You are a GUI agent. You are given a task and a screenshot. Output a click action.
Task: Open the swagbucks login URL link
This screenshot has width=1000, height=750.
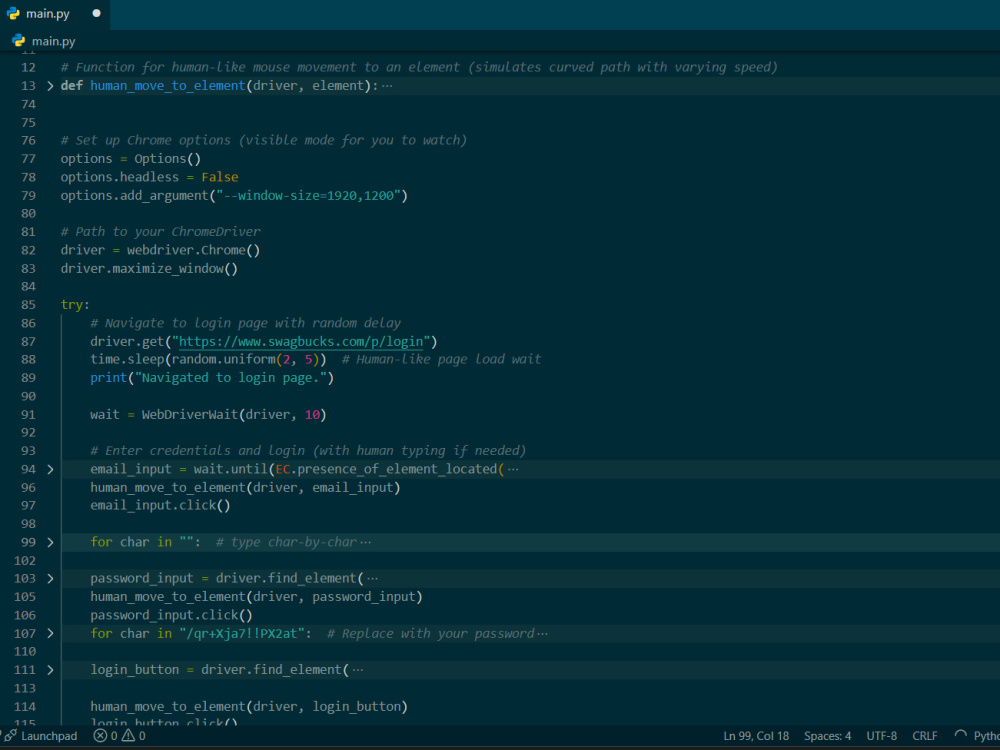301,341
